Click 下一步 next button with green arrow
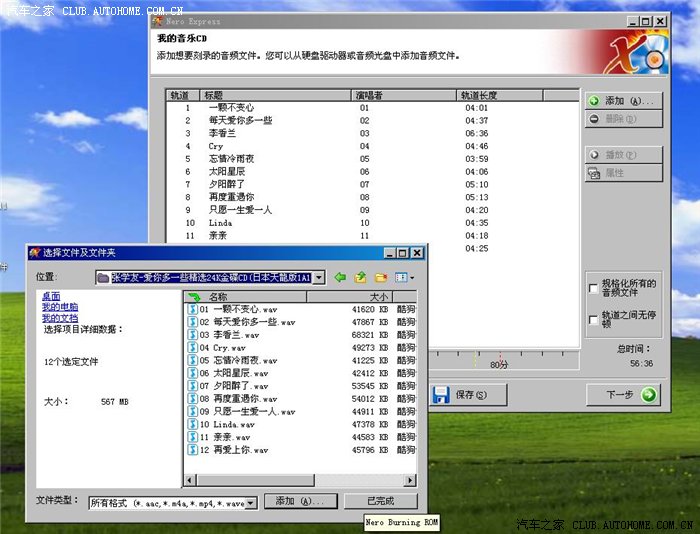This screenshot has width=700, height=534. coord(622,395)
